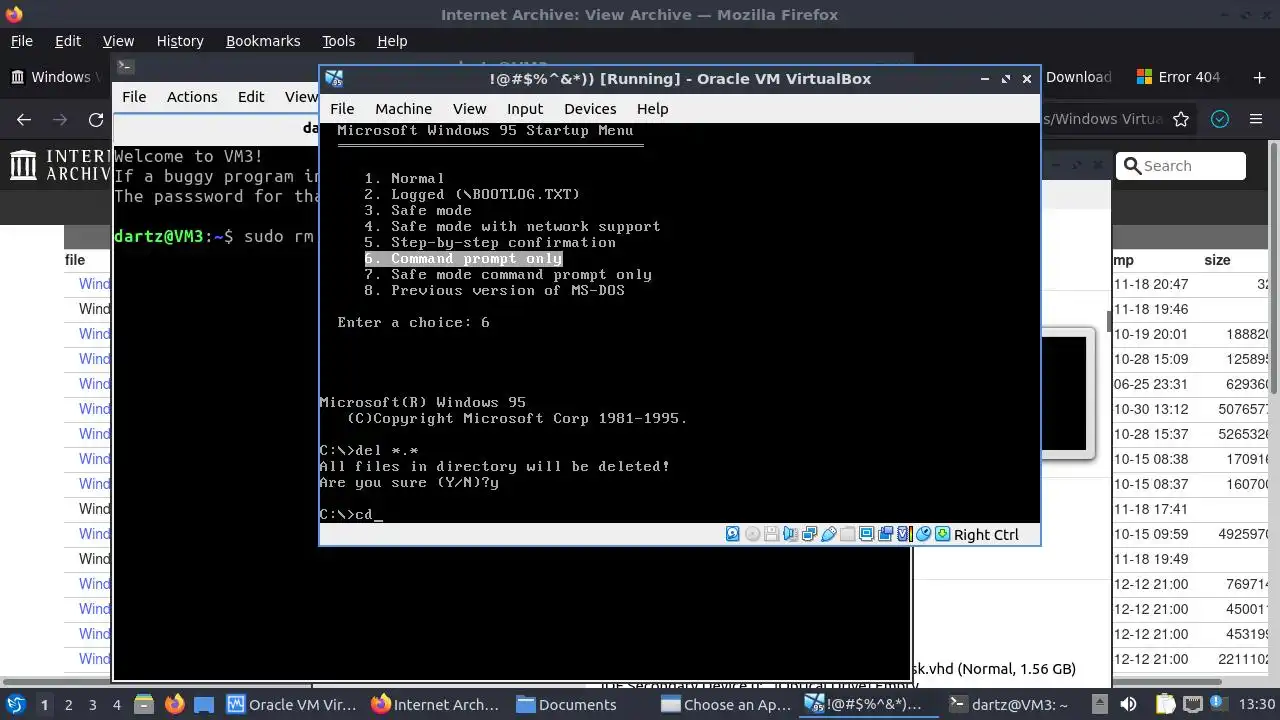Switch to Choose an Application taskbar entry
The height and width of the screenshot is (720, 1280).
[727, 705]
